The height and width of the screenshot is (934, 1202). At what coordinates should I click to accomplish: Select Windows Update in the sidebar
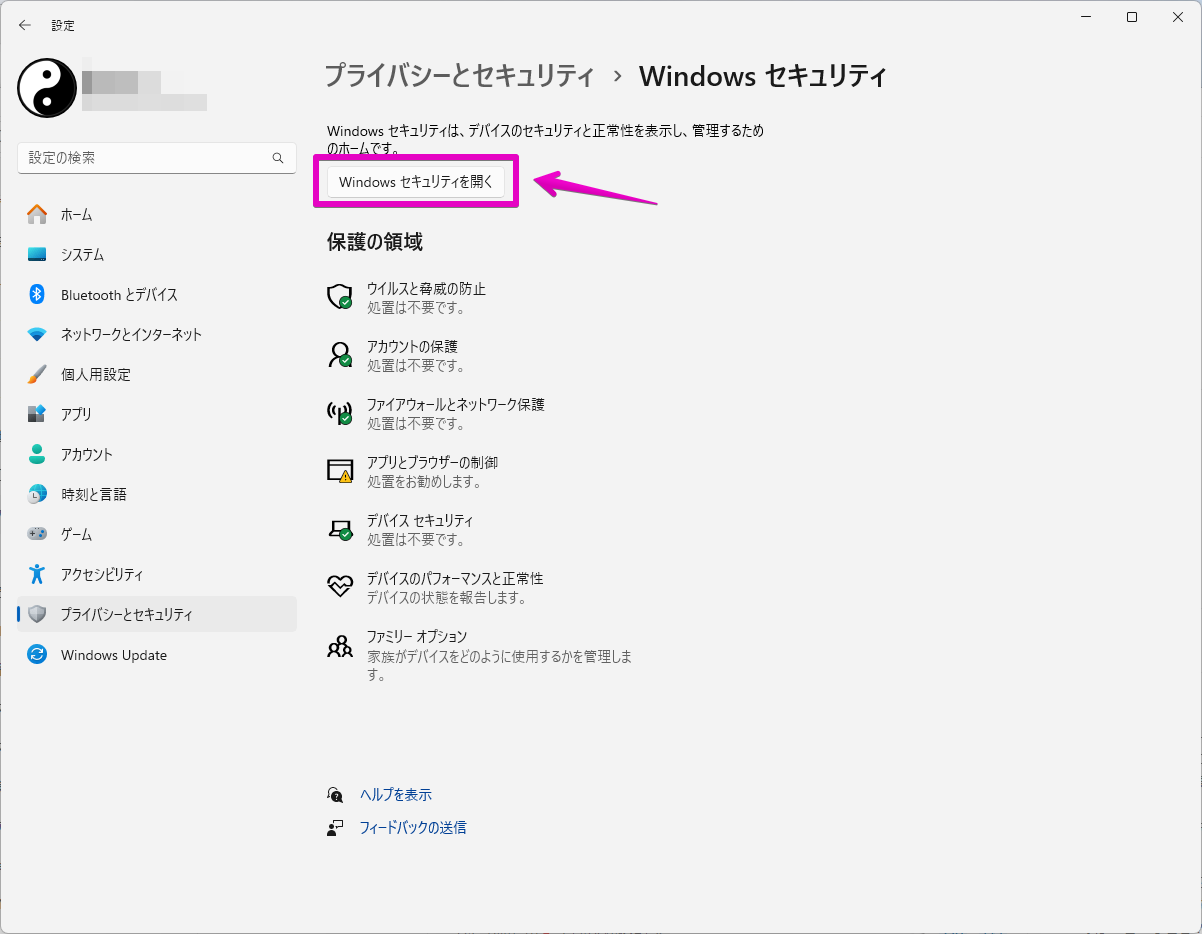[x=113, y=655]
